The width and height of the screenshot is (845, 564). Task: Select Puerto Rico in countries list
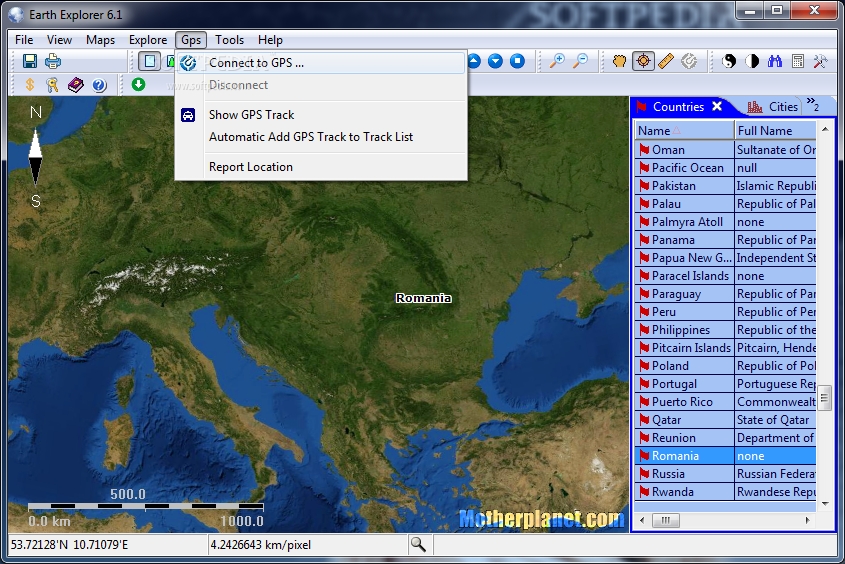(x=725, y=402)
